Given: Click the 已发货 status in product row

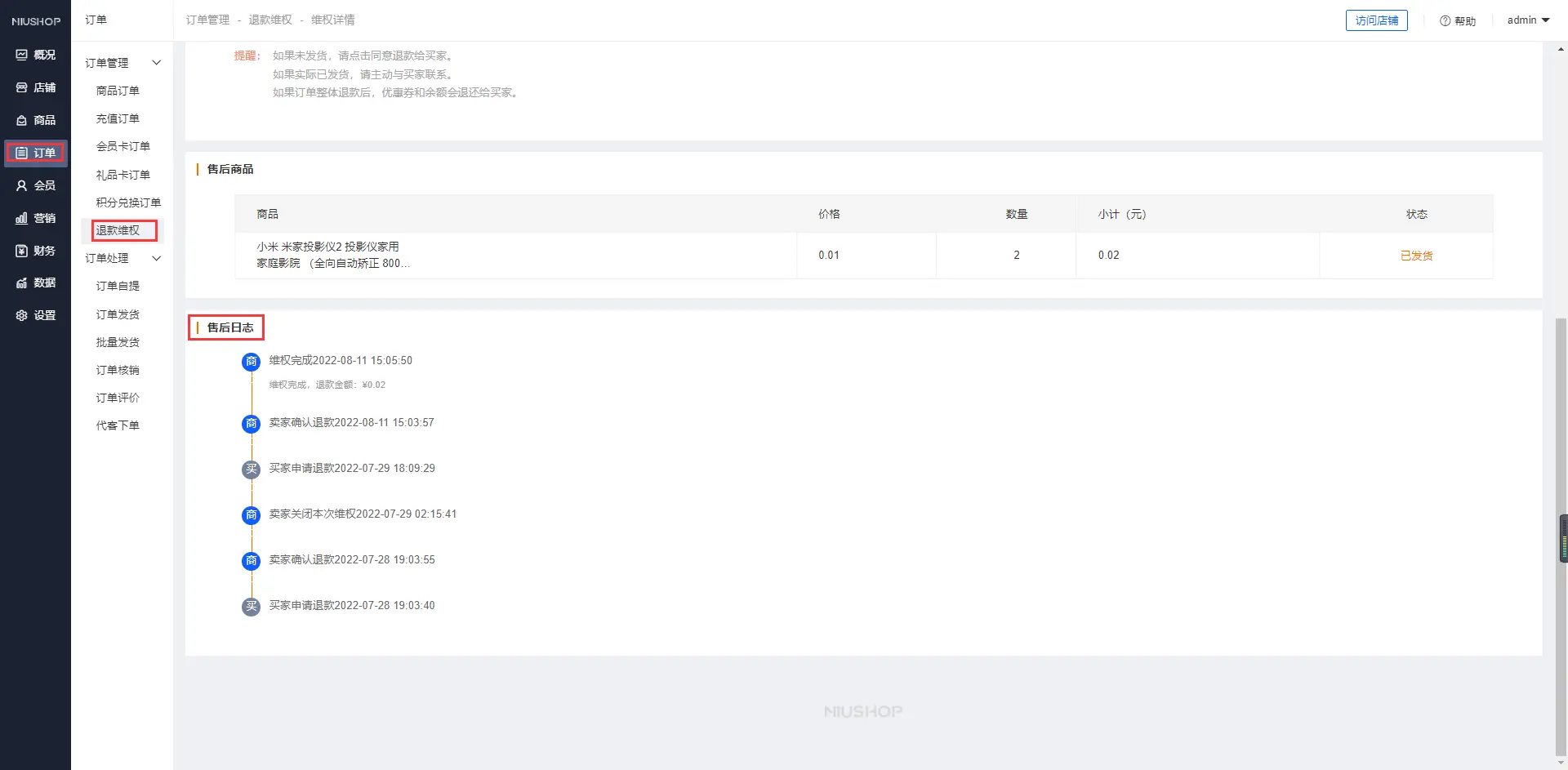Looking at the screenshot, I should pyautogui.click(x=1416, y=256).
